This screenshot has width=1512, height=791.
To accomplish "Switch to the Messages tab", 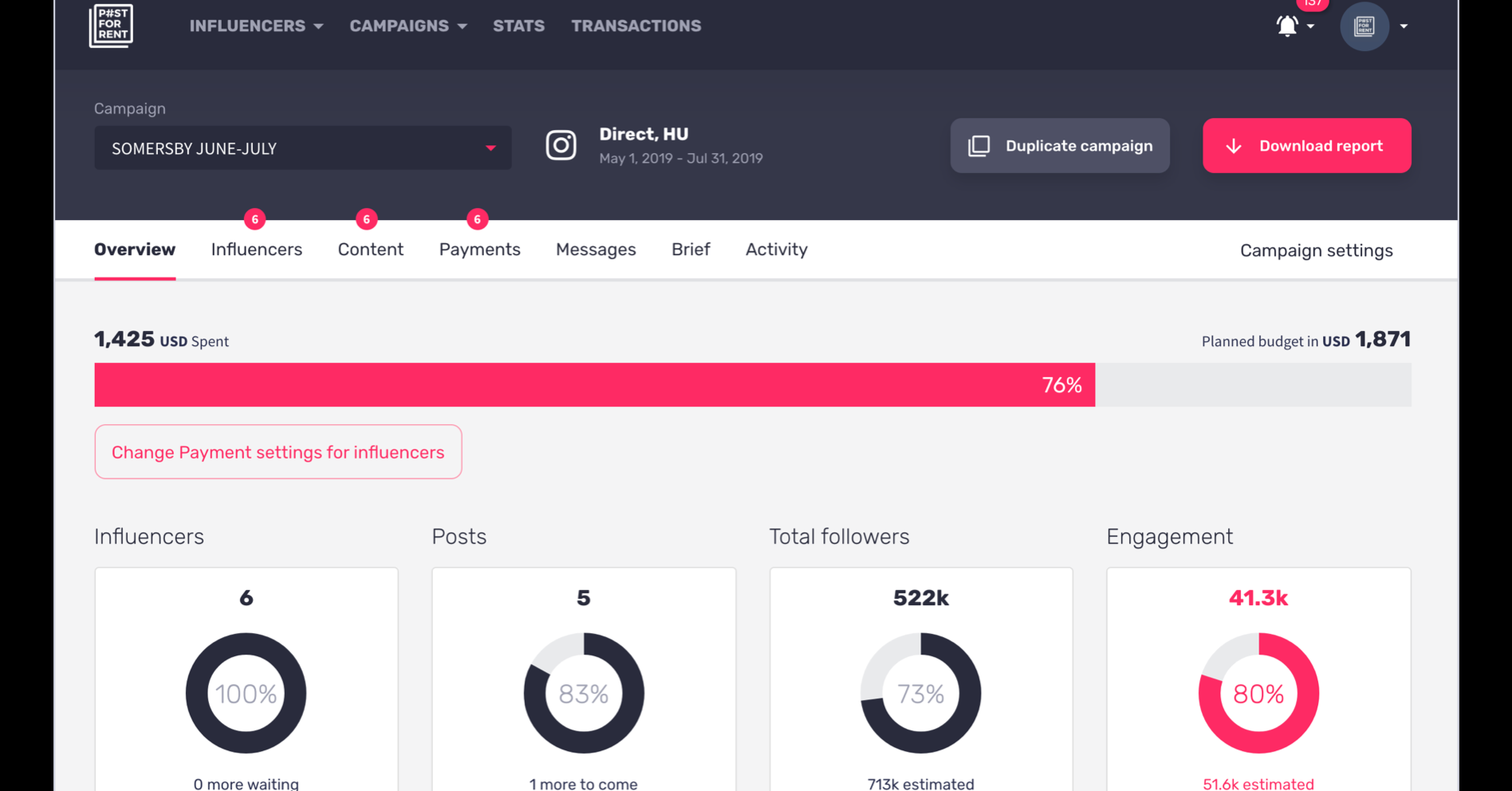I will (x=595, y=250).
